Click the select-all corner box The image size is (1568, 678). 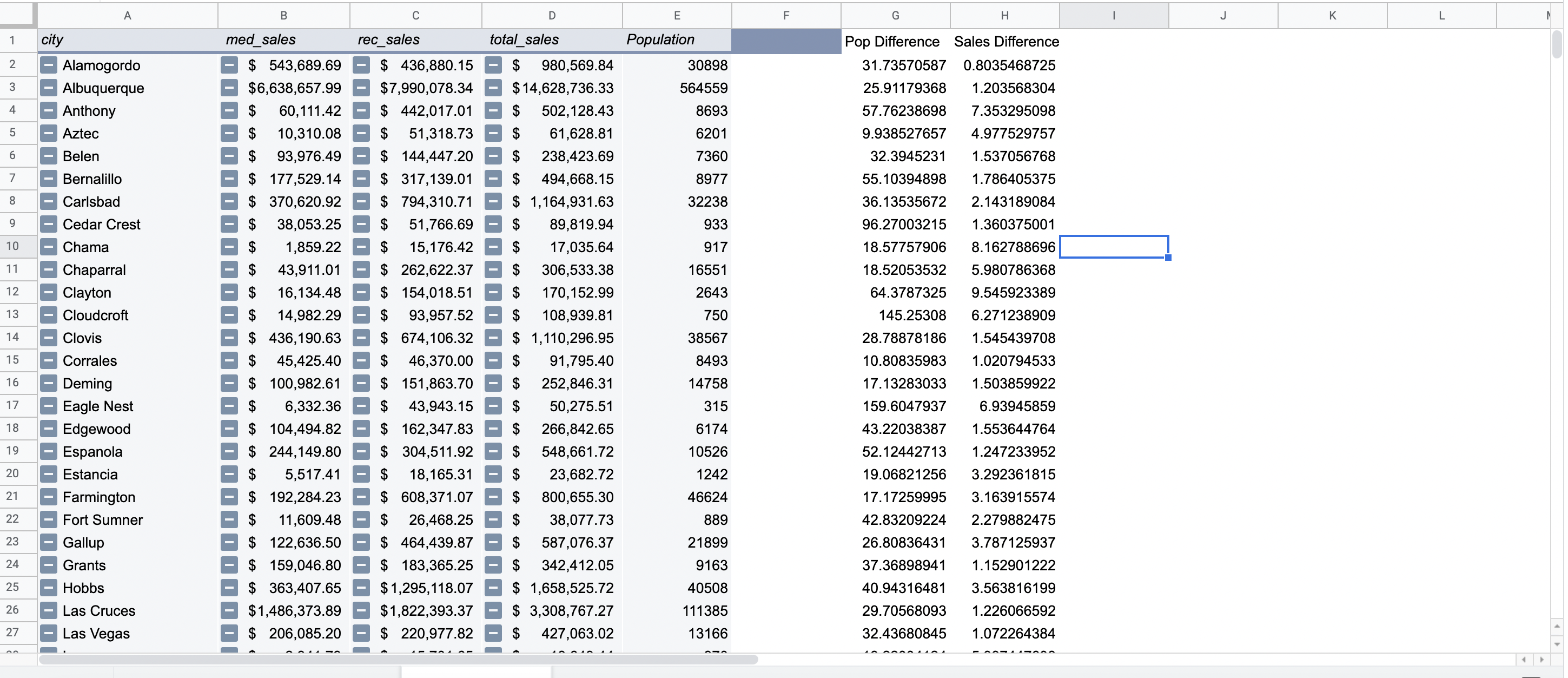coord(18,15)
